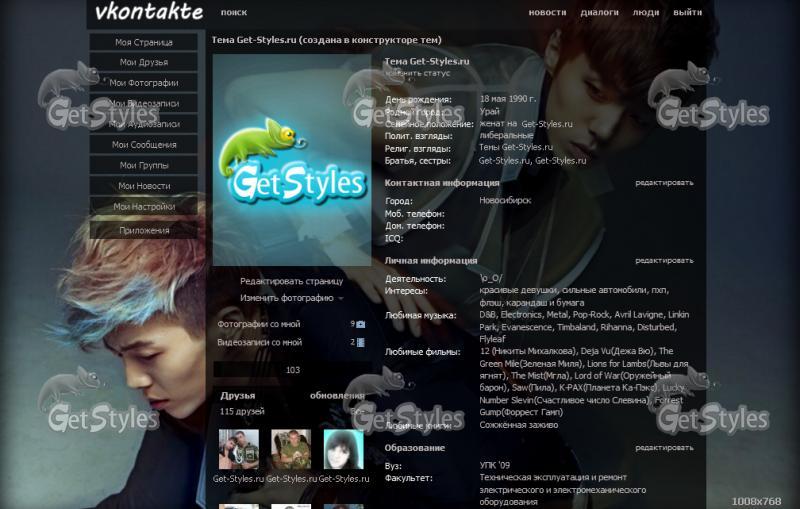Open Мои Новости in sidebar
This screenshot has width=800, height=509.
143,186
